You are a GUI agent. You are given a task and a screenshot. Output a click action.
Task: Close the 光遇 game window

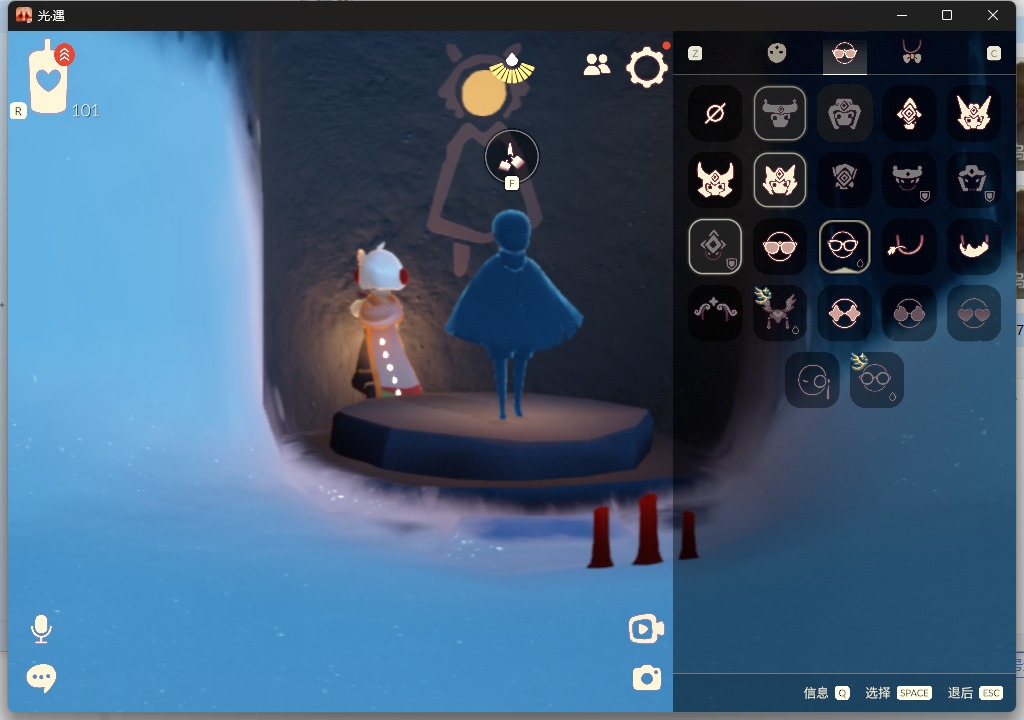[993, 15]
